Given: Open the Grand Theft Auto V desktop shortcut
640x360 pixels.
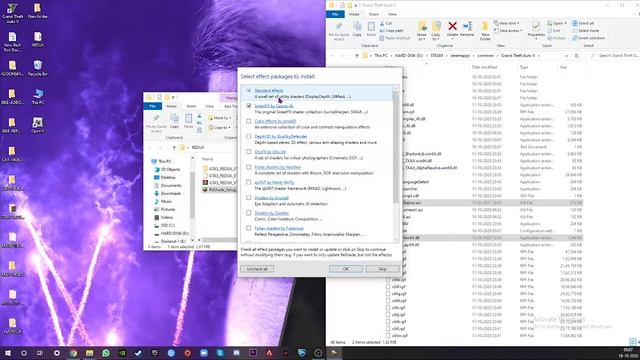Looking at the screenshot, I should pyautogui.click(x=12, y=13).
